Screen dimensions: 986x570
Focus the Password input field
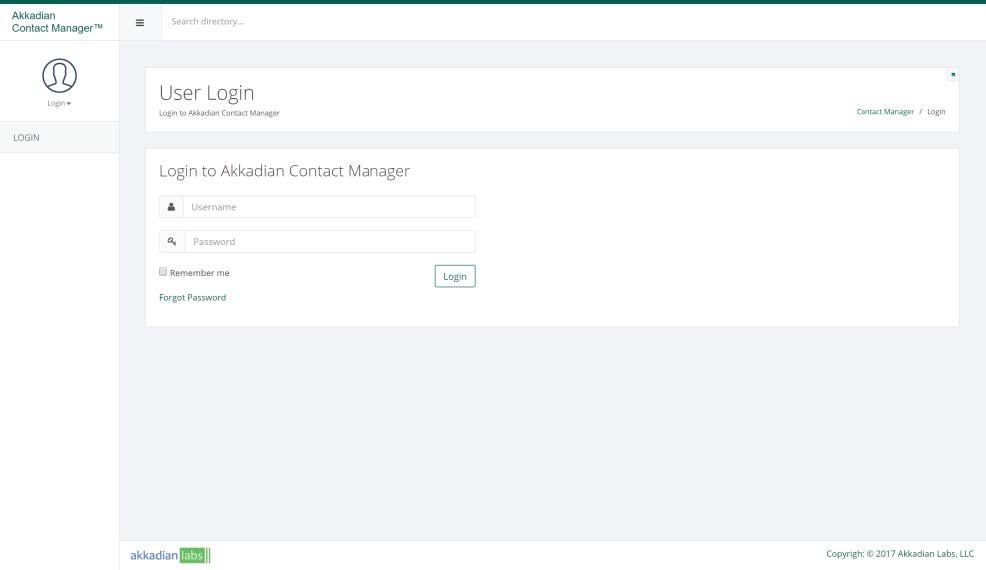(x=330, y=242)
